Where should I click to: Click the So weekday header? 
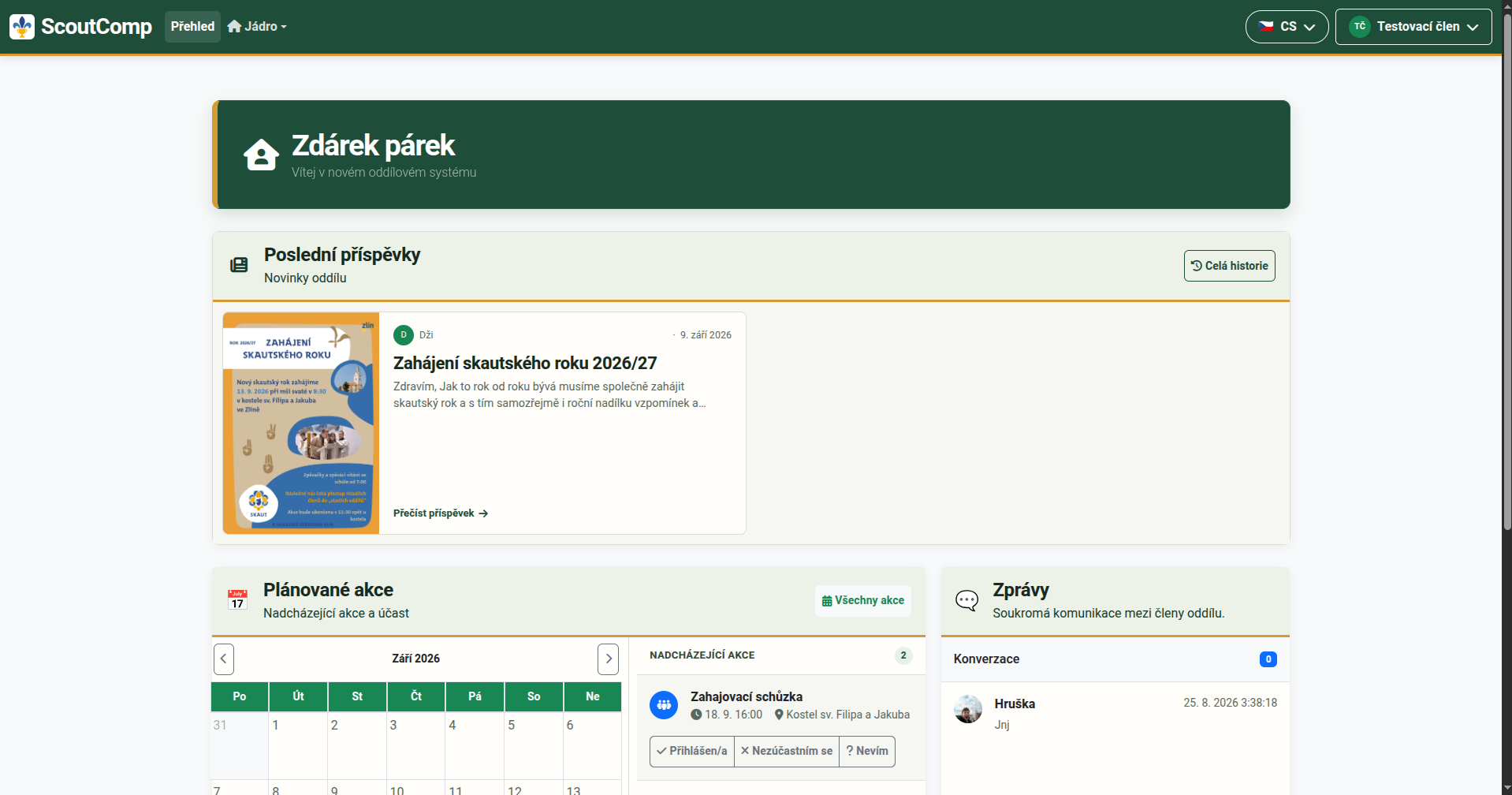pos(534,696)
